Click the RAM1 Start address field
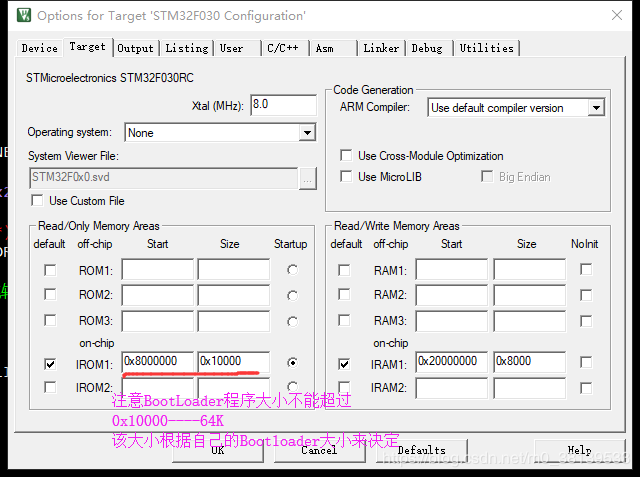 coord(452,269)
